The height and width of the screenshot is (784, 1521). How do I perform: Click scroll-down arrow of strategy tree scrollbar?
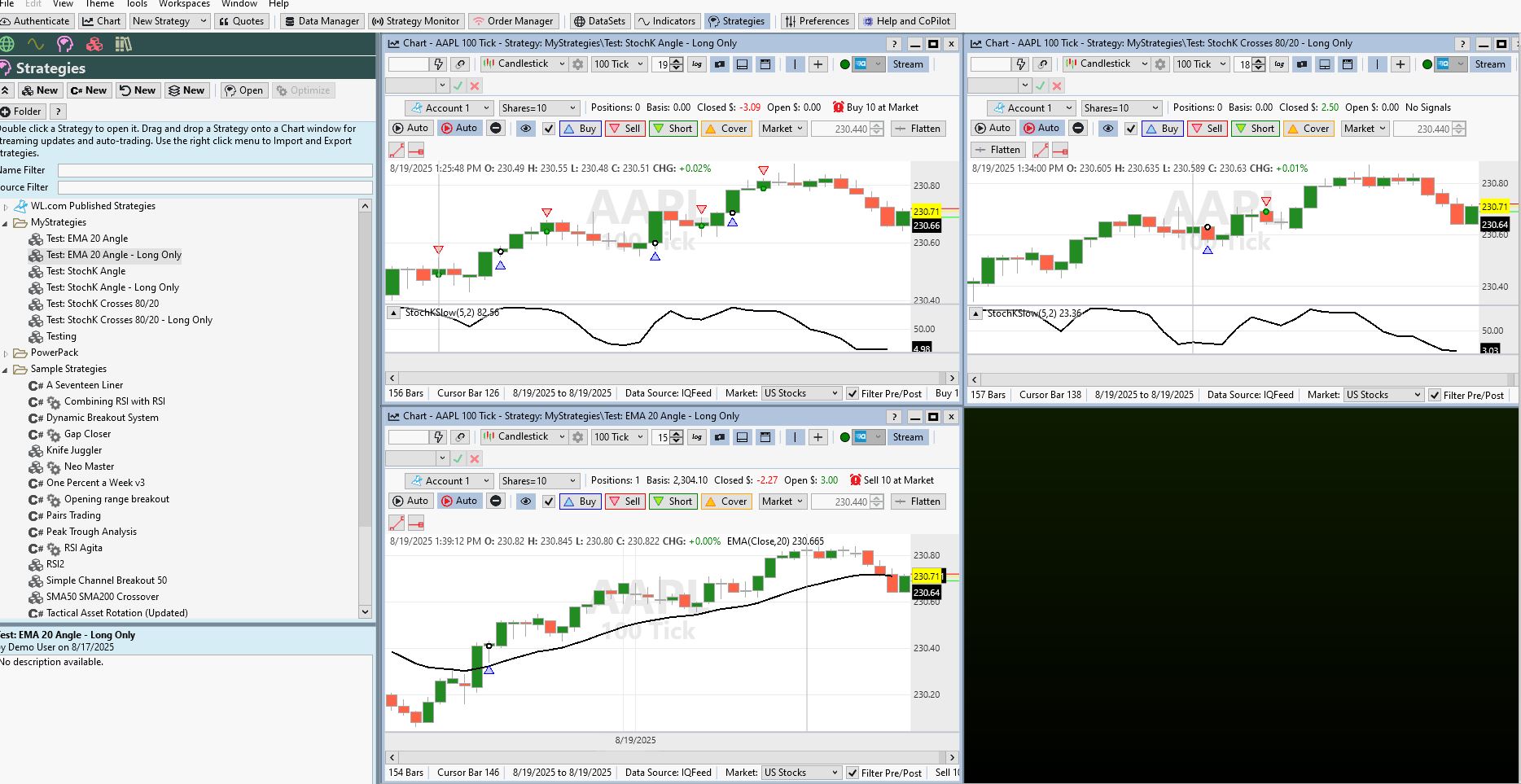pyautogui.click(x=365, y=611)
